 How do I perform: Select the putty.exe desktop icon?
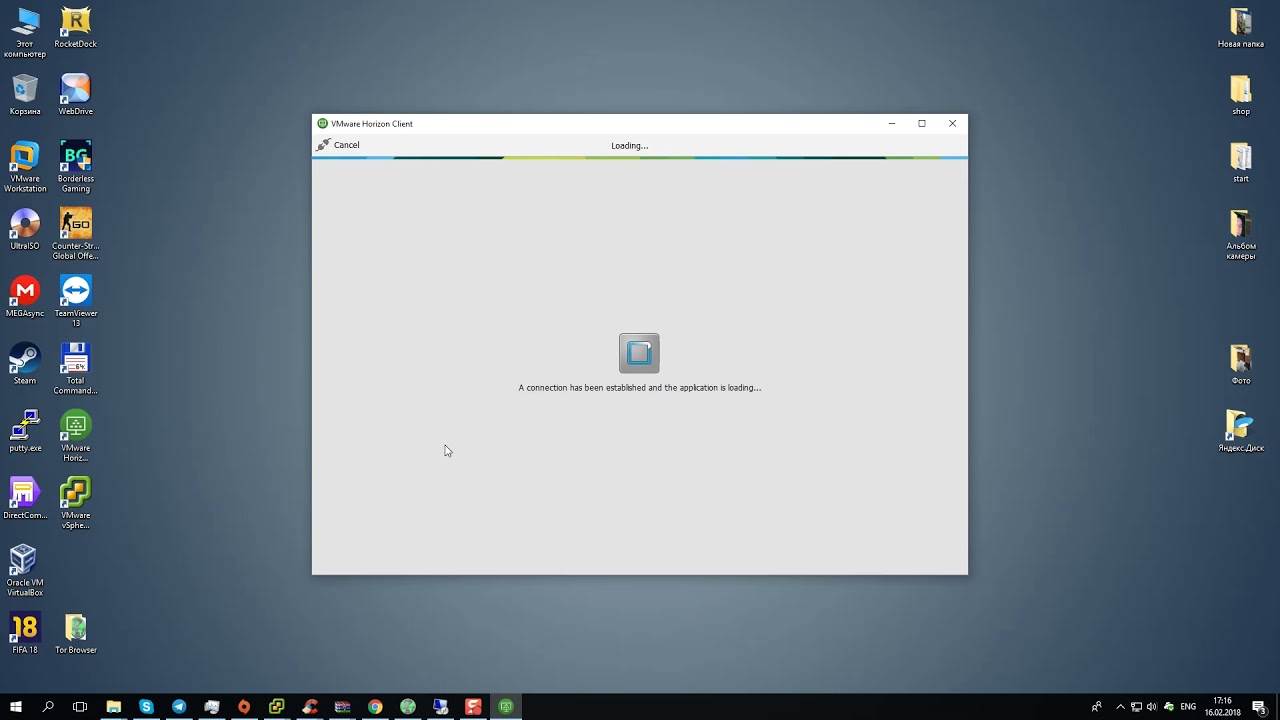pos(25,431)
